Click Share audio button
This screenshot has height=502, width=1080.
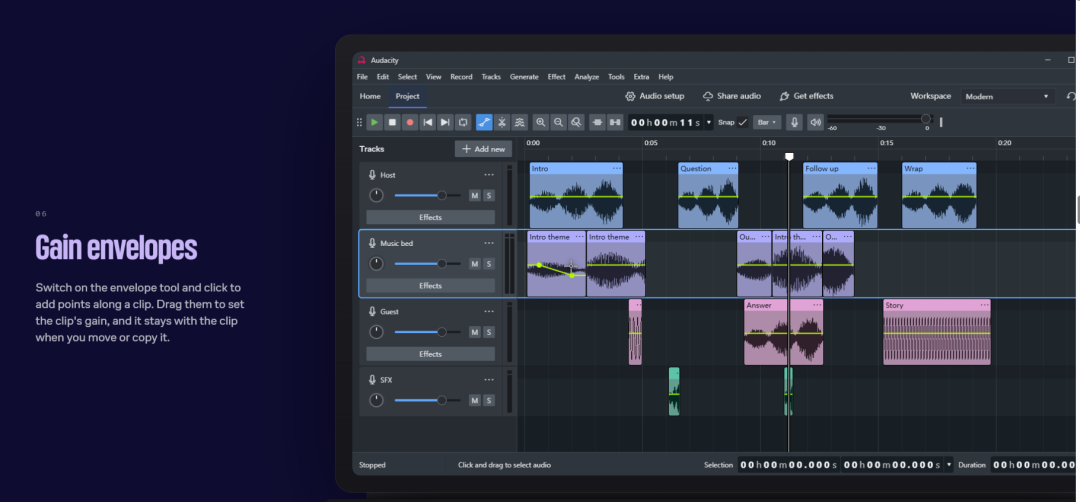pyautogui.click(x=731, y=96)
